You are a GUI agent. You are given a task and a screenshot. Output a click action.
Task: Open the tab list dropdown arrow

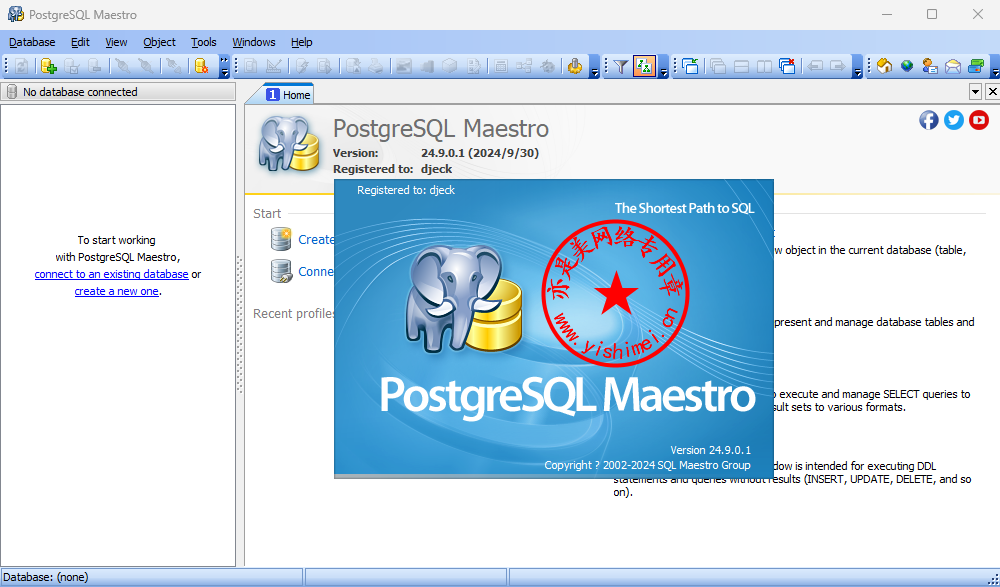tap(975, 92)
